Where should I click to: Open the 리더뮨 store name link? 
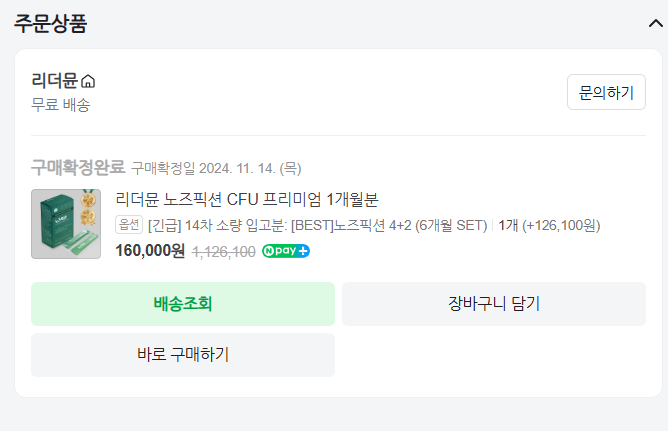(55, 81)
